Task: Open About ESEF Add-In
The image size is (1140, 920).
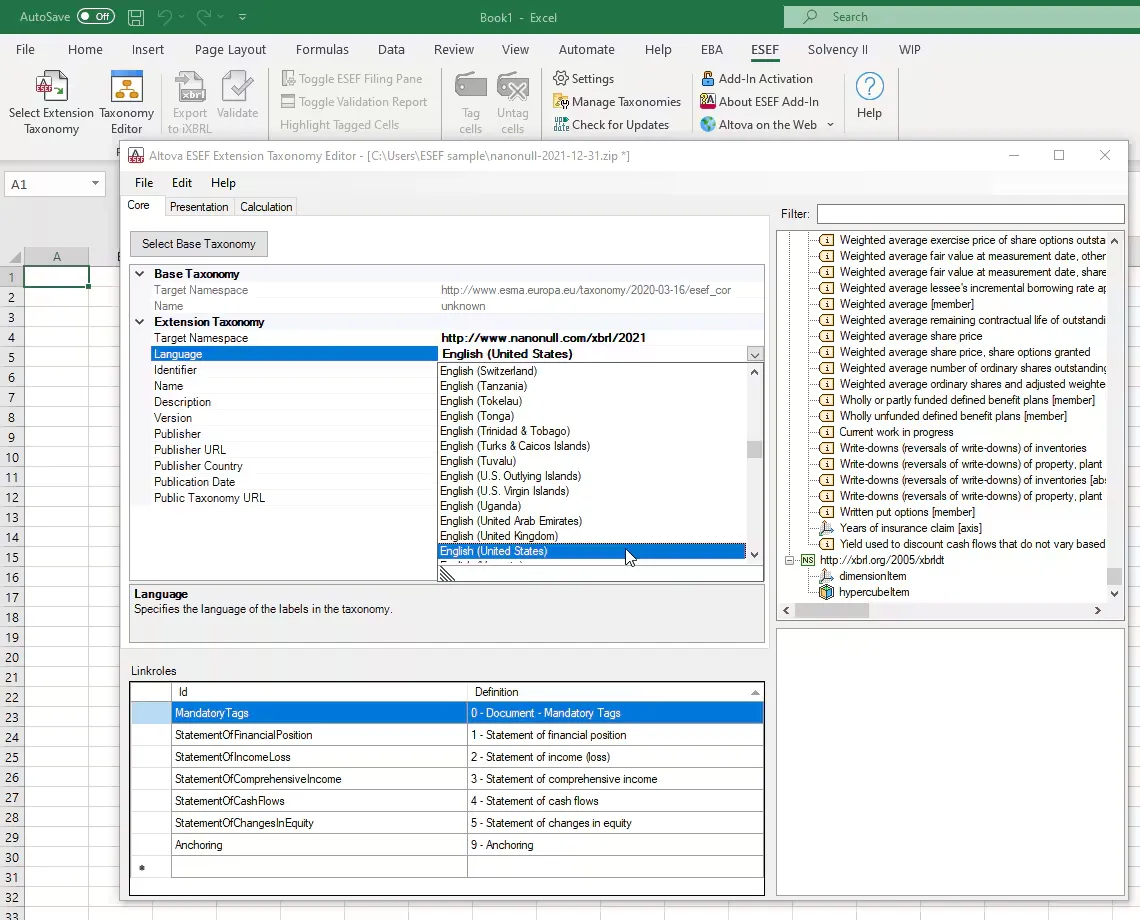Action: click(759, 102)
